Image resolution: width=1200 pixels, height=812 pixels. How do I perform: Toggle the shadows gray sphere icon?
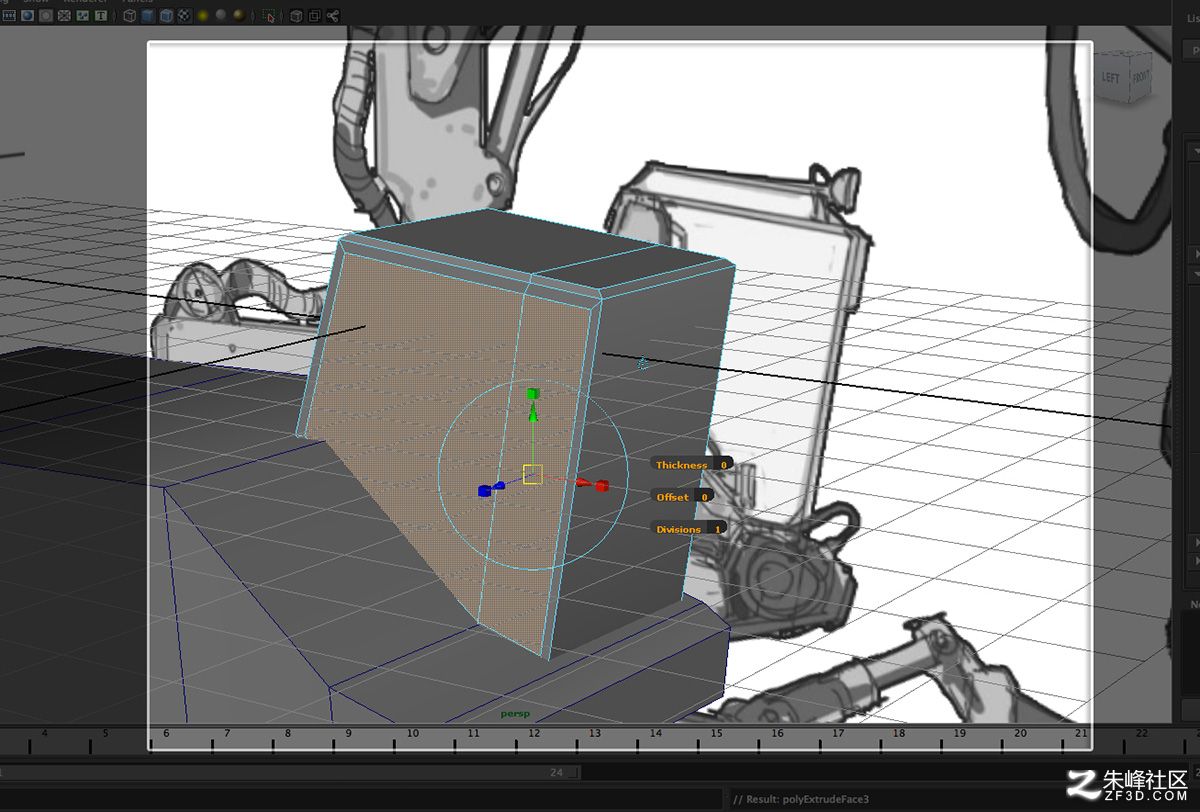(220, 15)
